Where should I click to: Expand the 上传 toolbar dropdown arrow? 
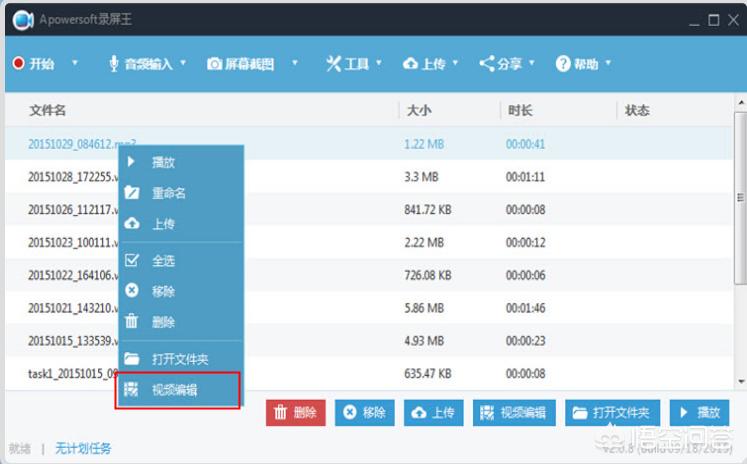point(455,62)
